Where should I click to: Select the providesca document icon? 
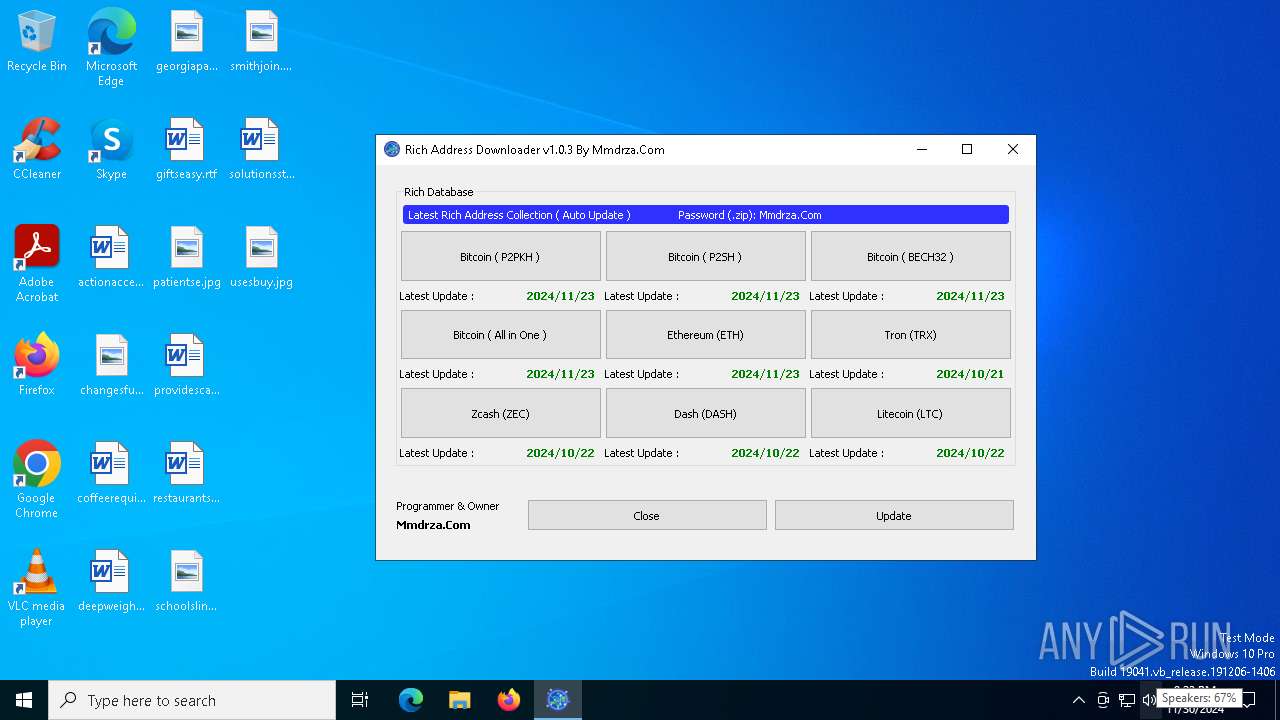[x=186, y=366]
